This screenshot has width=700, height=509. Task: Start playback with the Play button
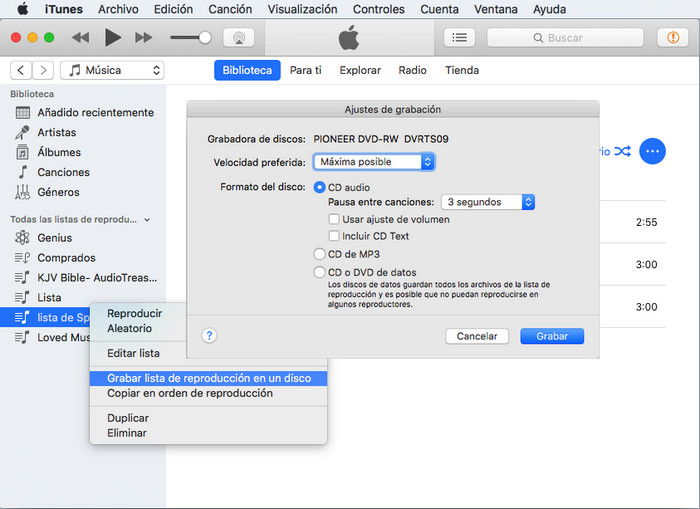point(112,38)
